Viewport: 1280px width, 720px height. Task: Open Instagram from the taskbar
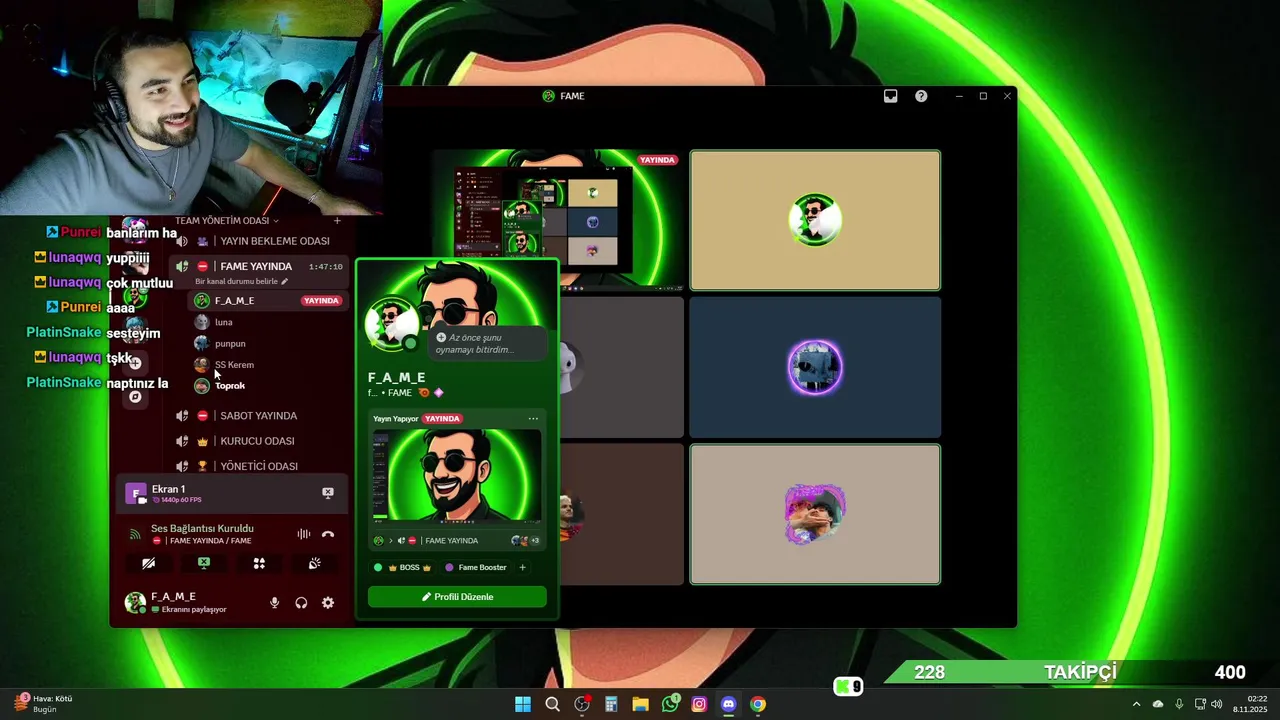[699, 704]
